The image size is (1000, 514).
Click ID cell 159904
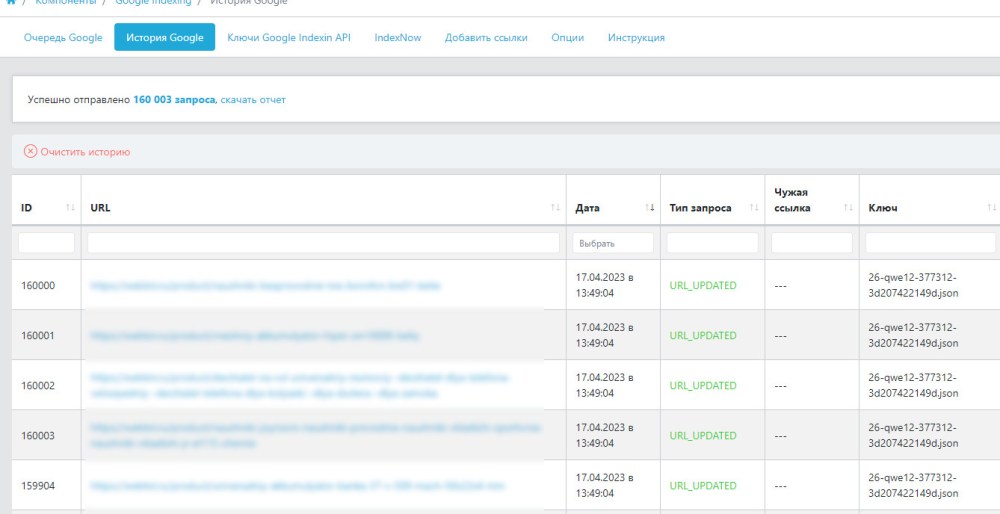pos(38,486)
